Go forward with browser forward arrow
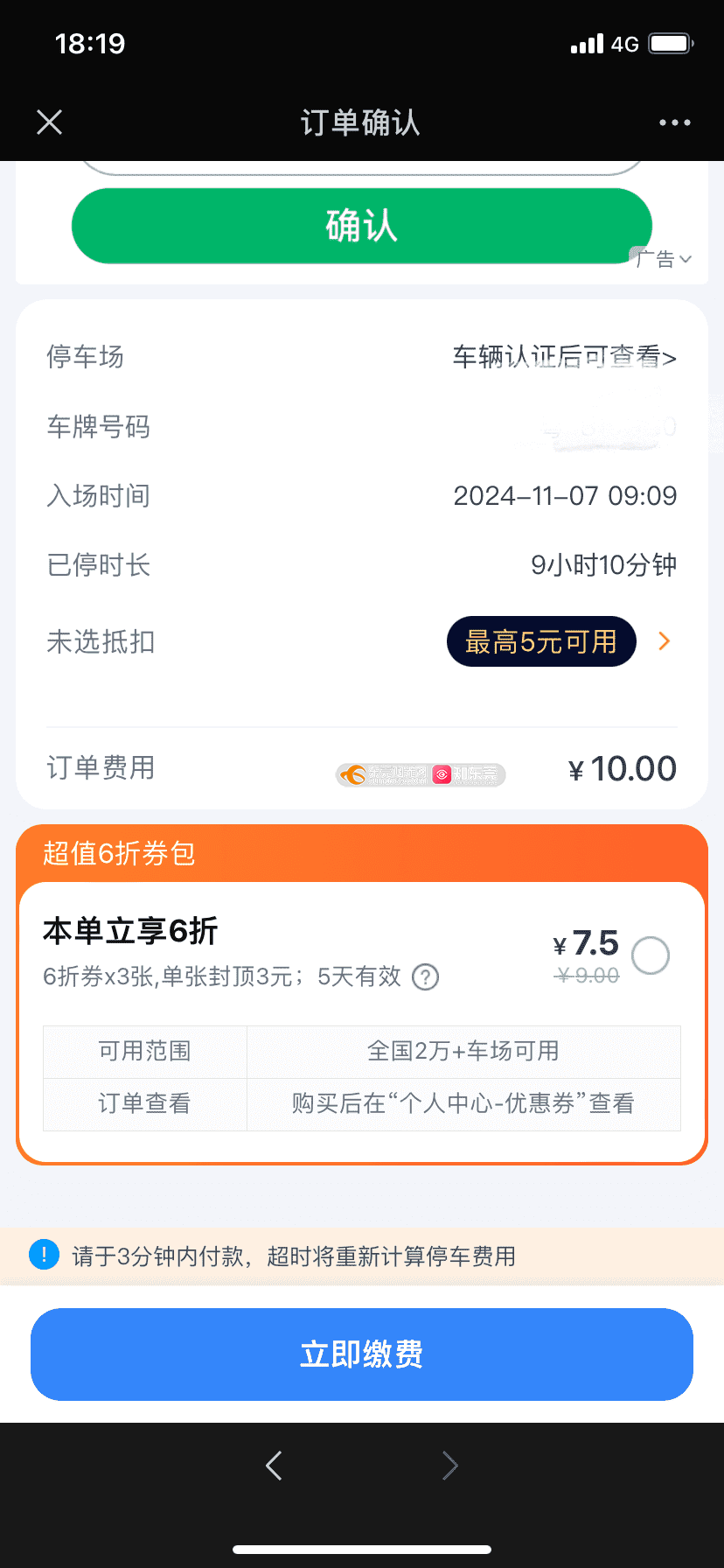Image resolution: width=724 pixels, height=1568 pixels. [x=449, y=1465]
